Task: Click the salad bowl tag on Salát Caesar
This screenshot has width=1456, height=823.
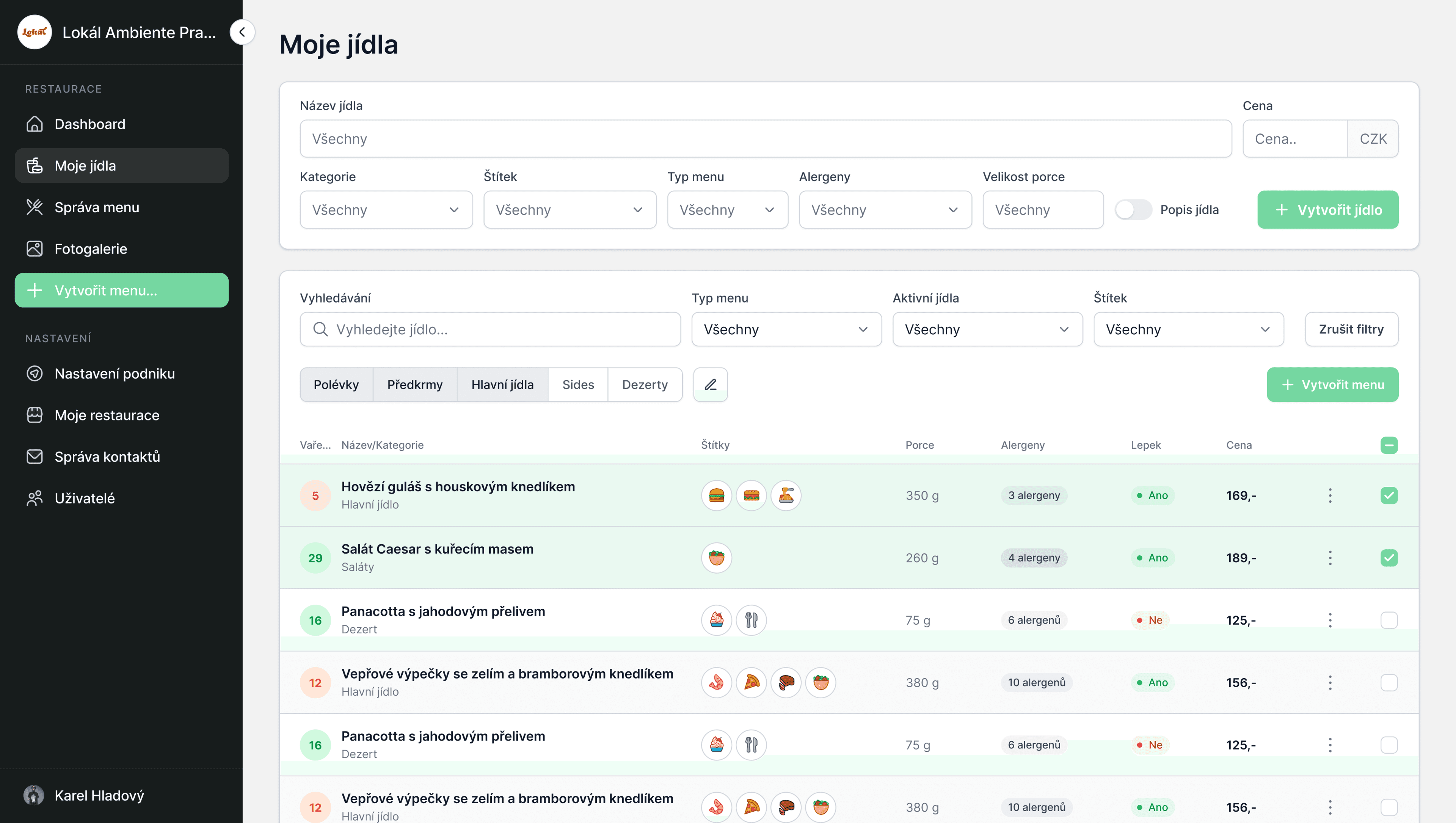Action: point(716,558)
